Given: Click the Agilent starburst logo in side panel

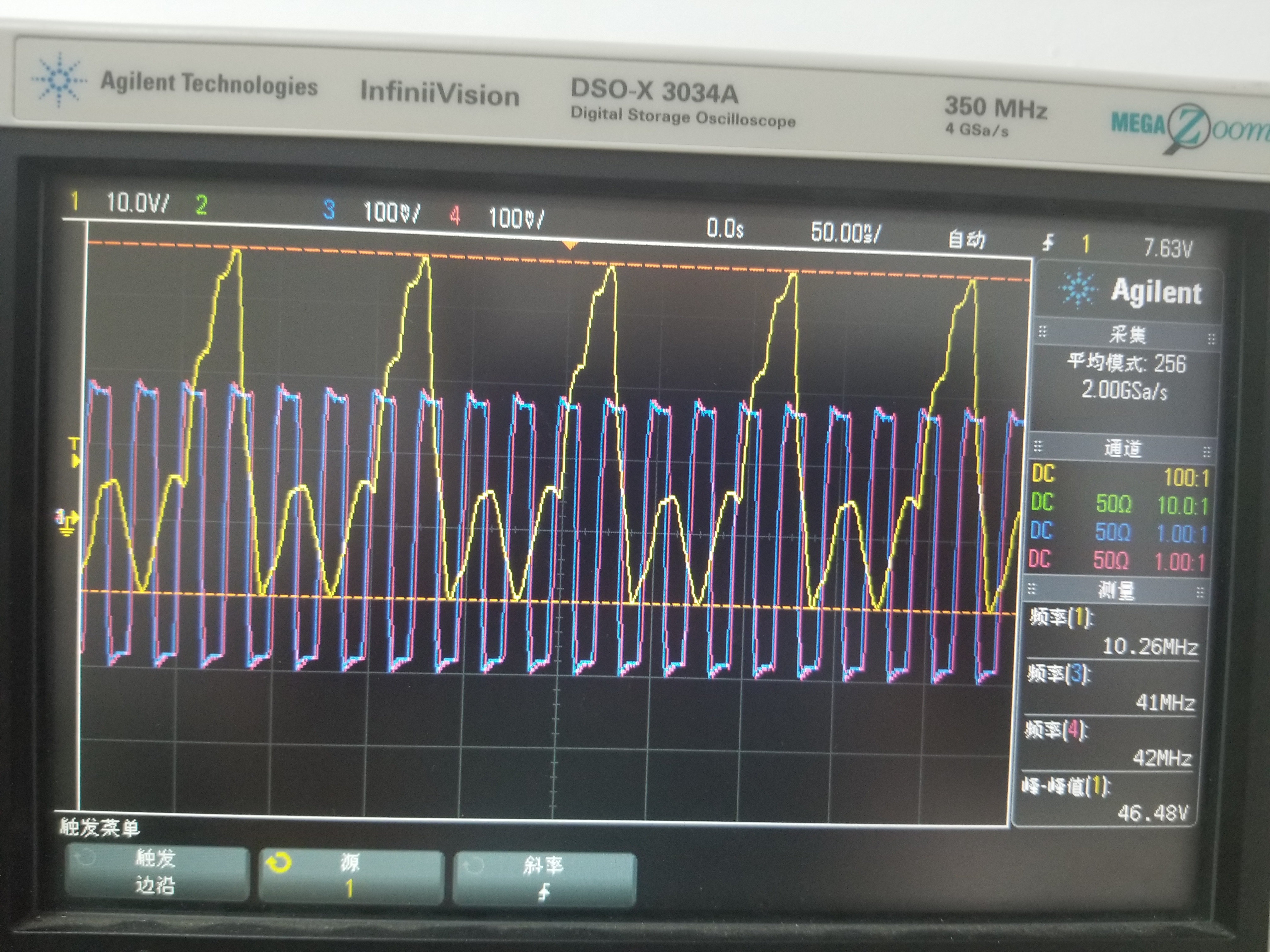Looking at the screenshot, I should (1078, 288).
